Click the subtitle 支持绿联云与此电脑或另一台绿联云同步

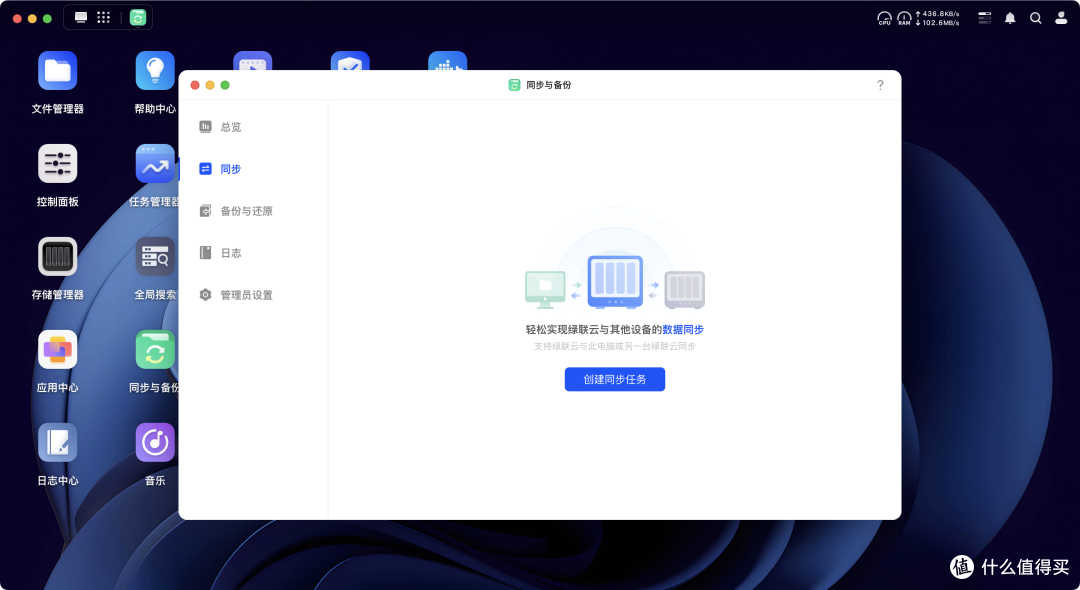[x=614, y=346]
